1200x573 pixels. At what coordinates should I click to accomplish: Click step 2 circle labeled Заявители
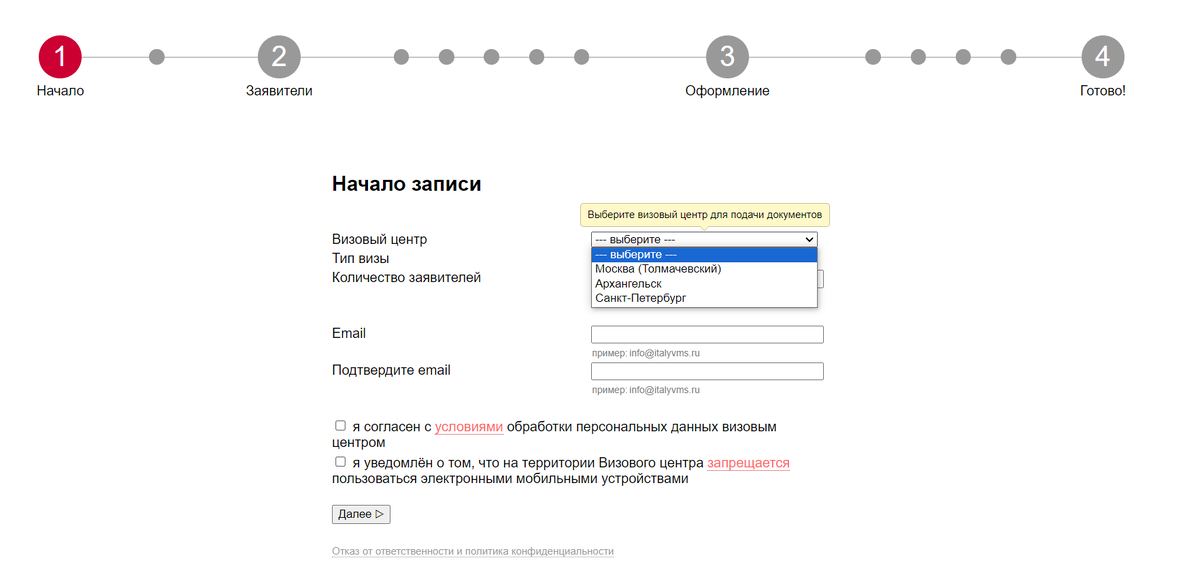279,57
